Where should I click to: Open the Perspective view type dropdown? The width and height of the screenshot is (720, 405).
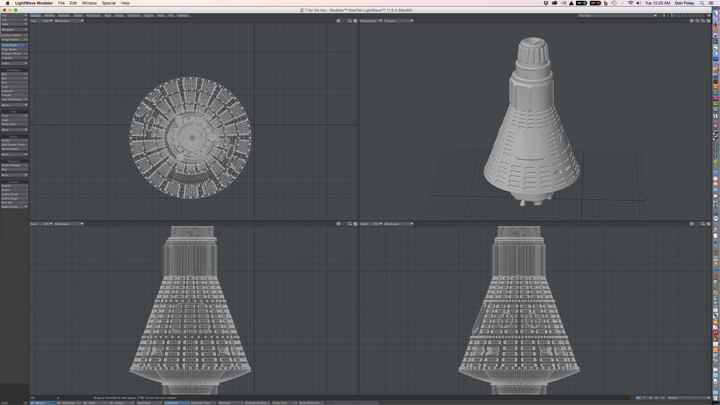(371, 21)
